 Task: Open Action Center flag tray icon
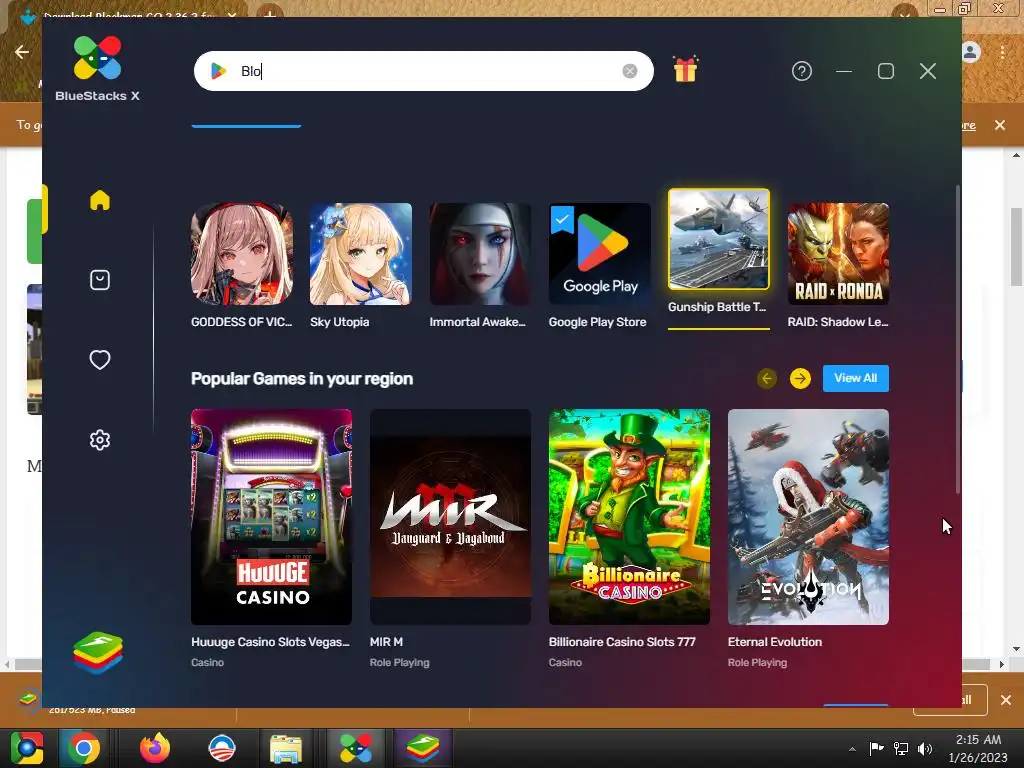[876, 748]
